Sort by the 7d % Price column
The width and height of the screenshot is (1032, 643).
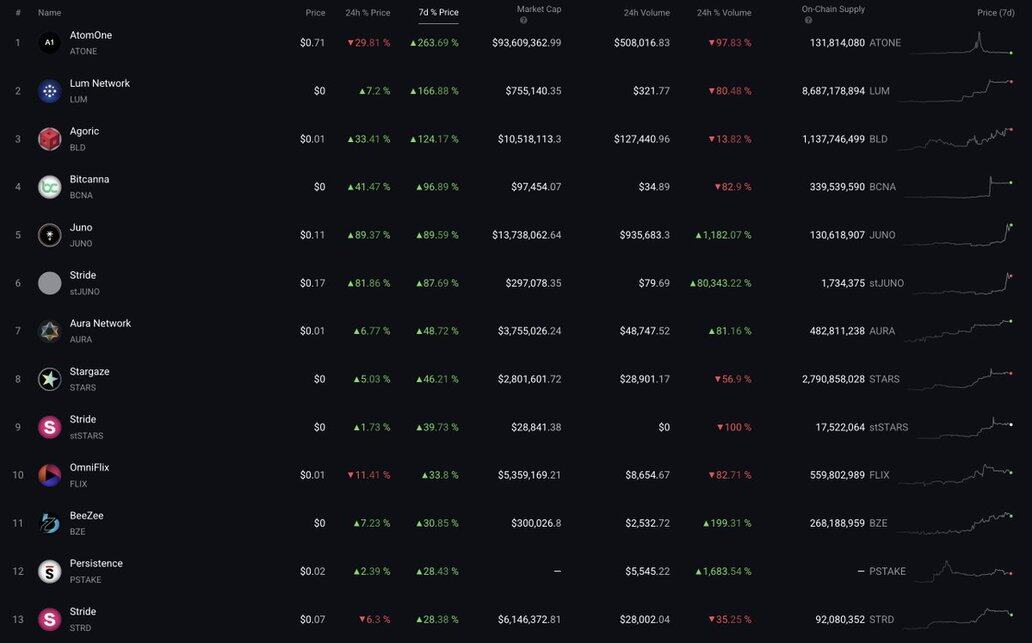(x=438, y=13)
